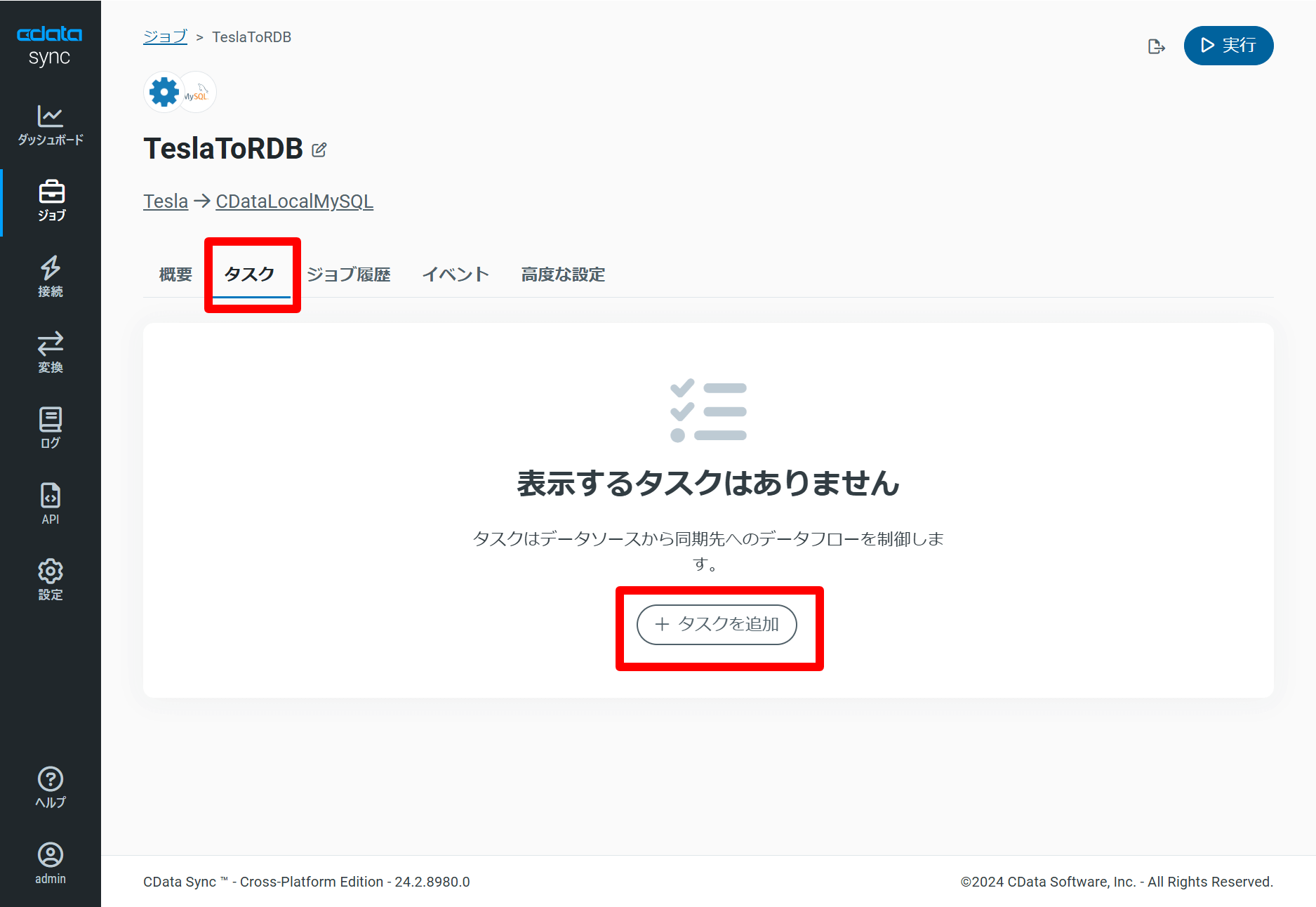Viewport: 1316px width, 907px height.
Task: Switch to the 概要 tab
Action: [175, 274]
